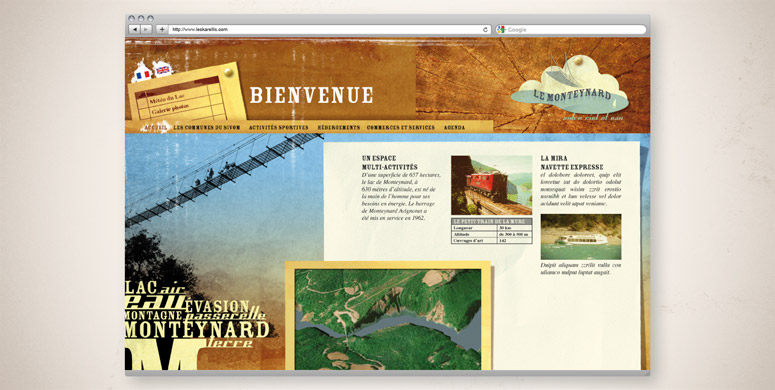Click the Météo du Lac link

pyautogui.click(x=166, y=100)
